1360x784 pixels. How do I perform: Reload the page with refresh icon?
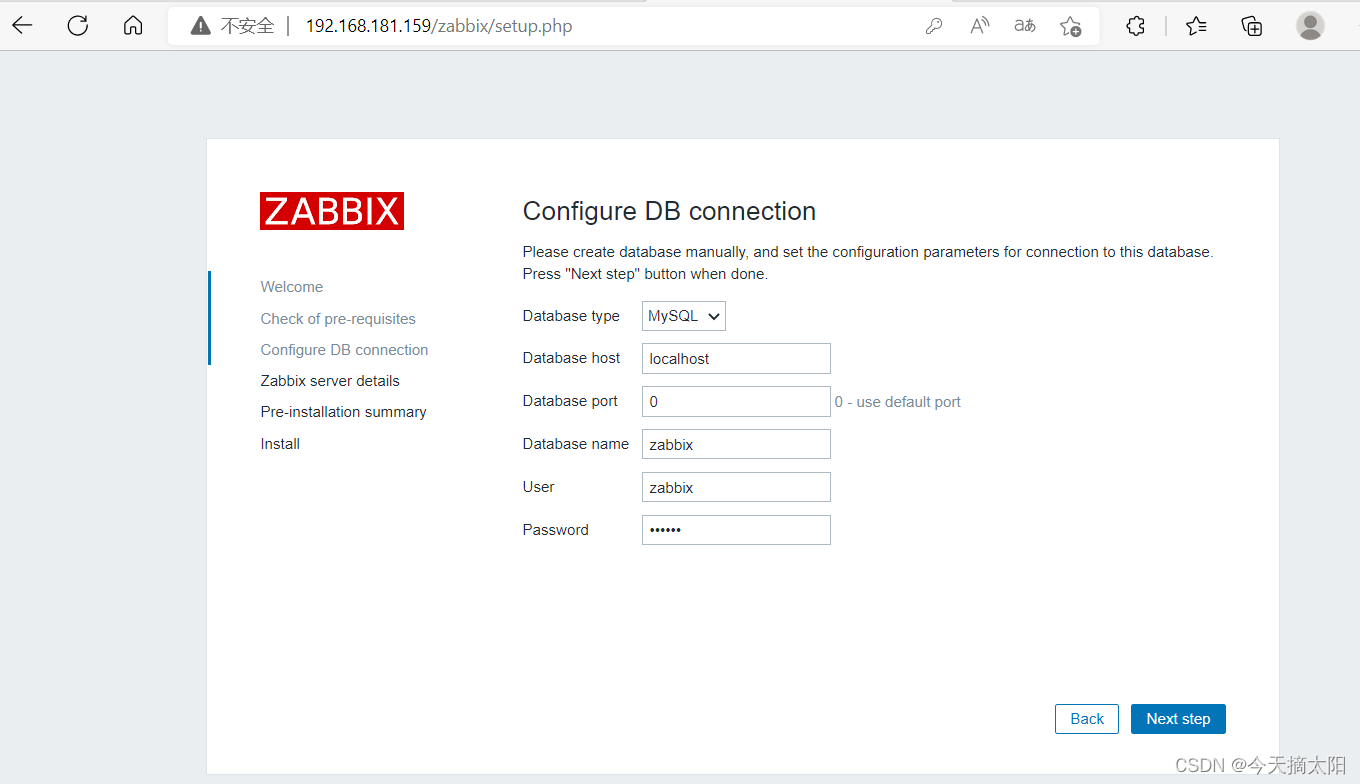pyautogui.click(x=78, y=26)
